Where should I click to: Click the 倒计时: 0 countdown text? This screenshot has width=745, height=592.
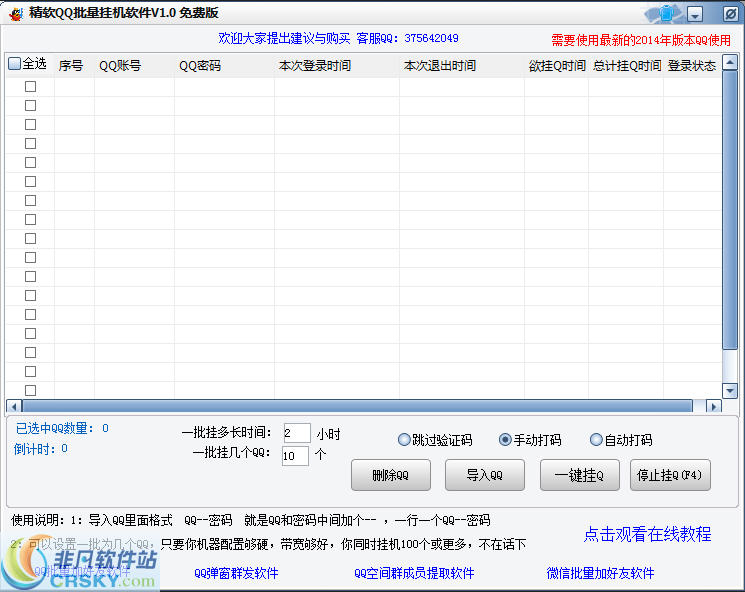(40, 449)
